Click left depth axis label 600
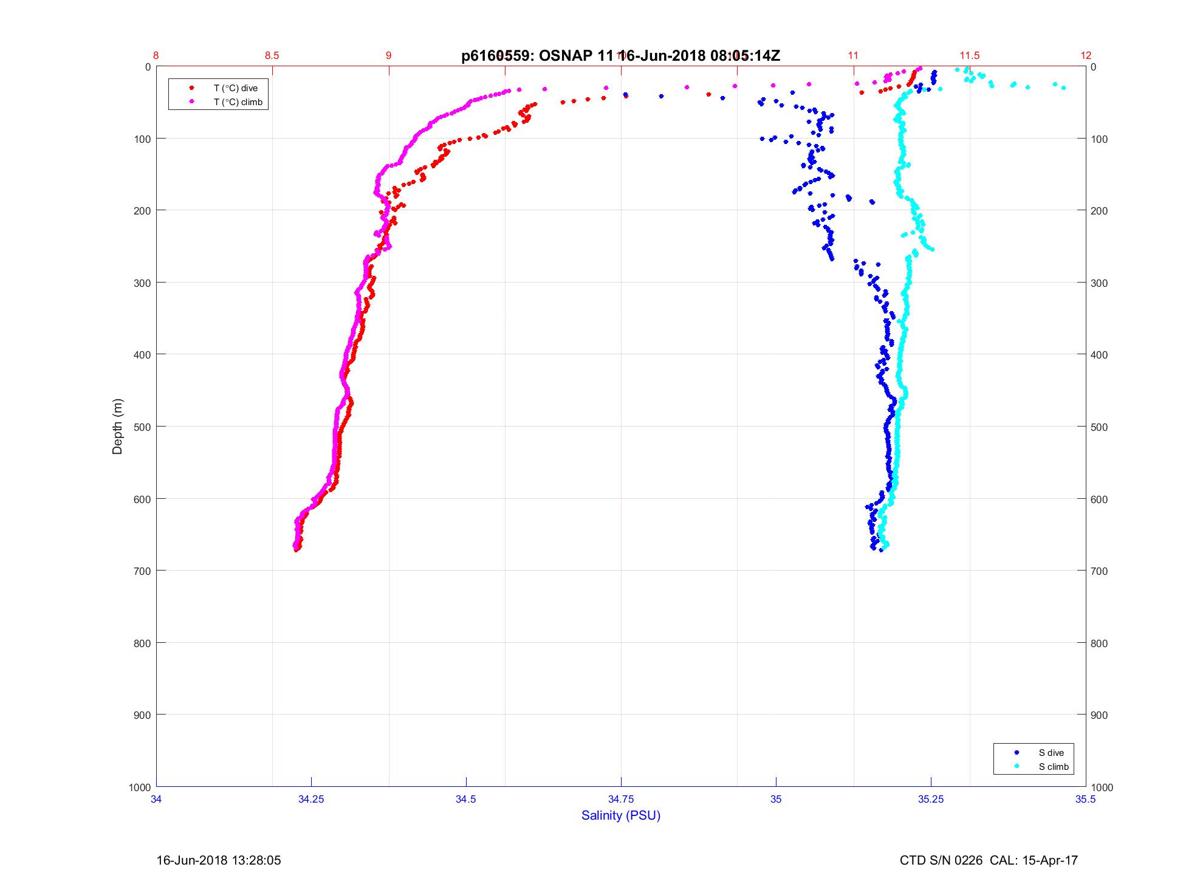This screenshot has height=885, width=1200. point(142,499)
